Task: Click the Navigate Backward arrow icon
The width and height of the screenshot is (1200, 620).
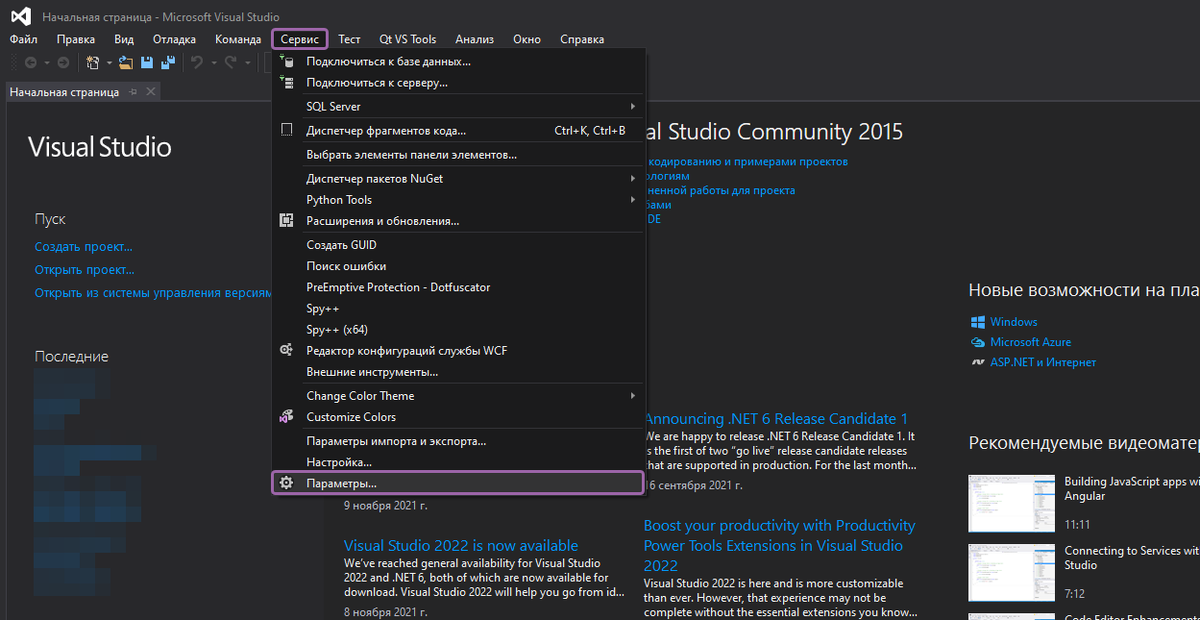Action: [x=30, y=63]
